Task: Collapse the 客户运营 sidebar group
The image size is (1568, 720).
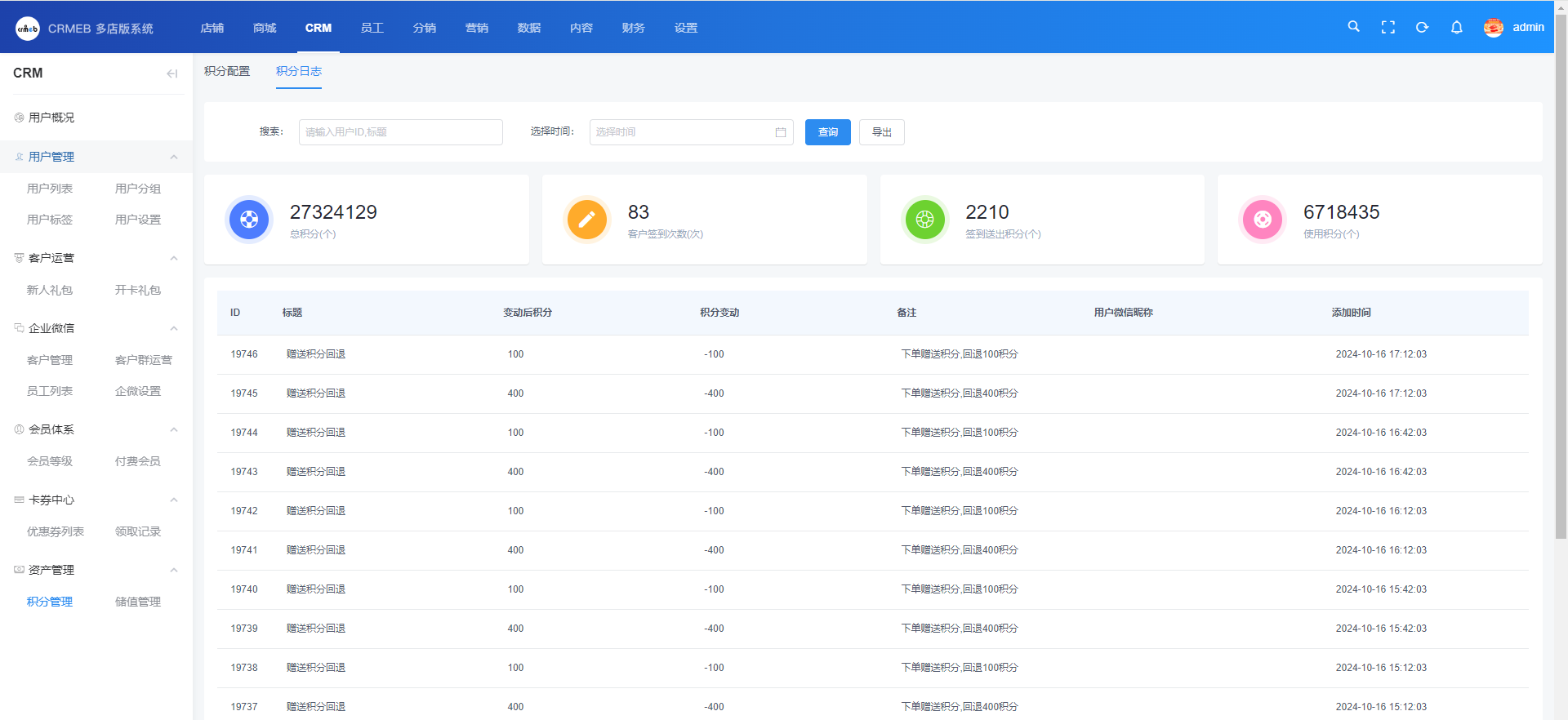Action: 173,258
